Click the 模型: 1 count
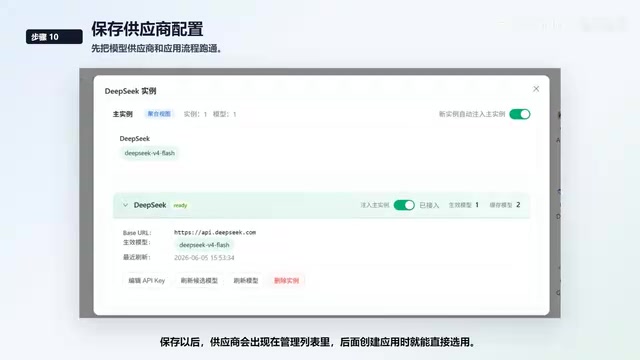Screen dimensions: 640x360 pyautogui.click(x=224, y=114)
